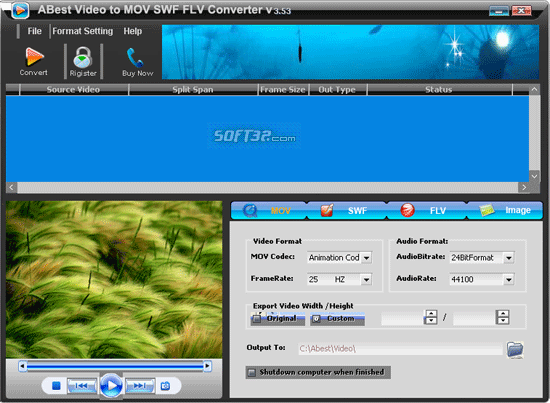
Task: Click the app logo in title bar
Action: point(20,11)
